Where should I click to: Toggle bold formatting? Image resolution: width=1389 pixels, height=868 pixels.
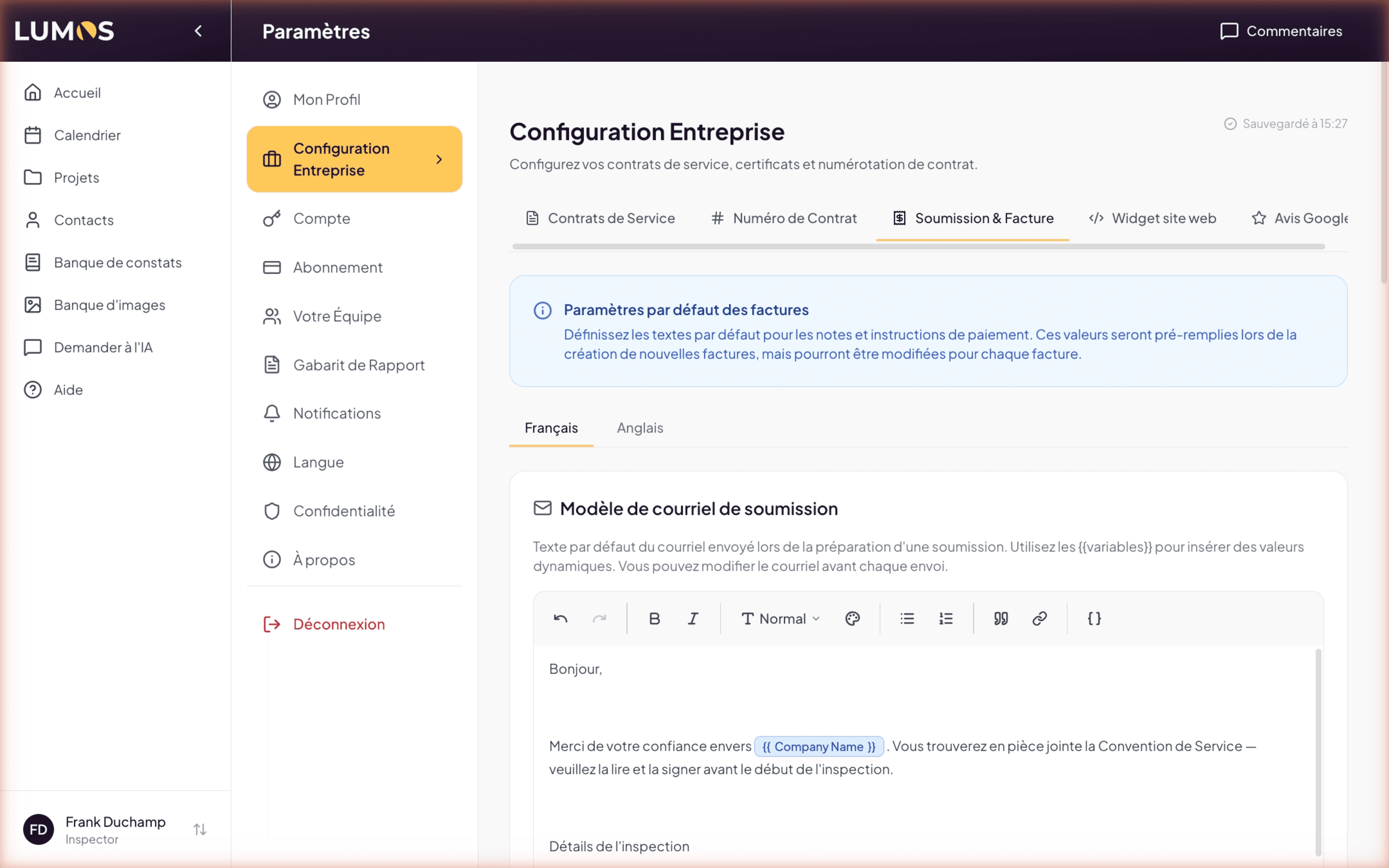pos(654,618)
